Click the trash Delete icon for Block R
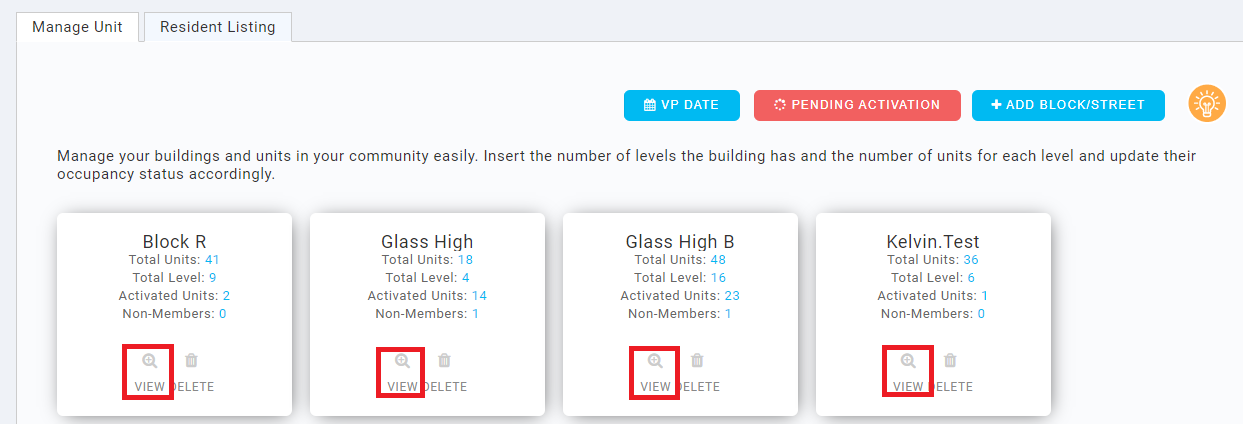The image size is (1243, 424). click(191, 361)
